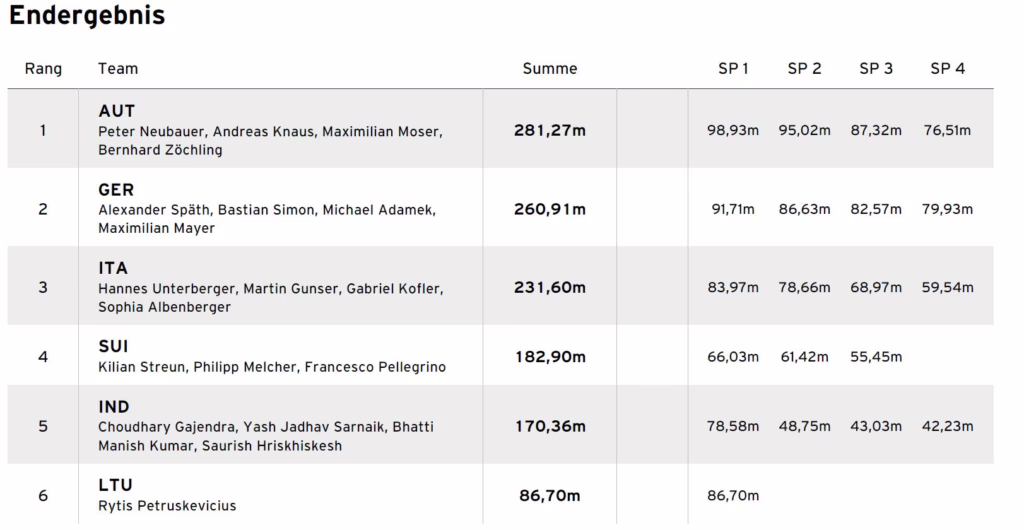Click the GER team name
Screen dimensions: 1024x530
point(116,189)
